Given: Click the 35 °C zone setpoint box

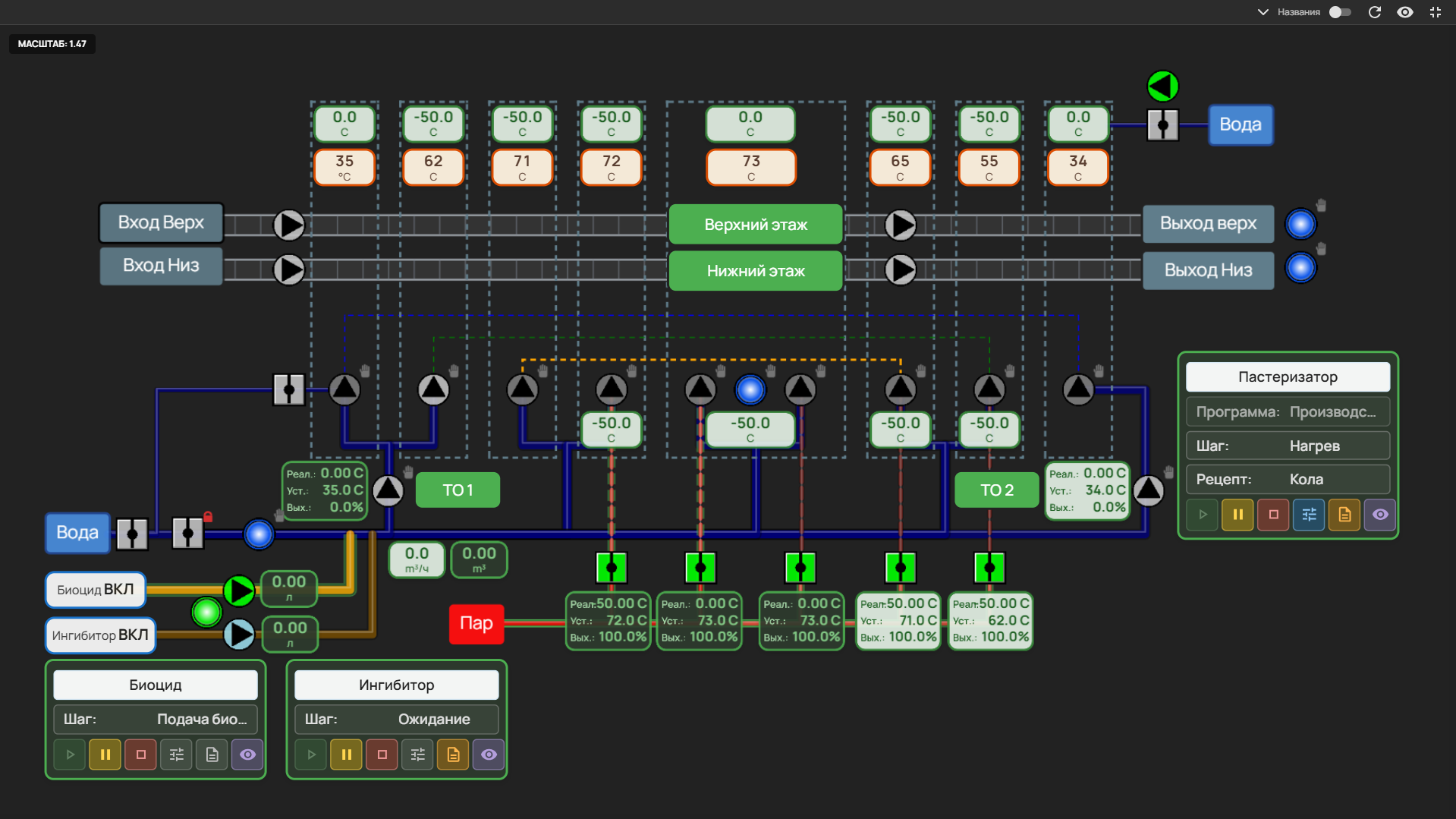Looking at the screenshot, I should (344, 168).
